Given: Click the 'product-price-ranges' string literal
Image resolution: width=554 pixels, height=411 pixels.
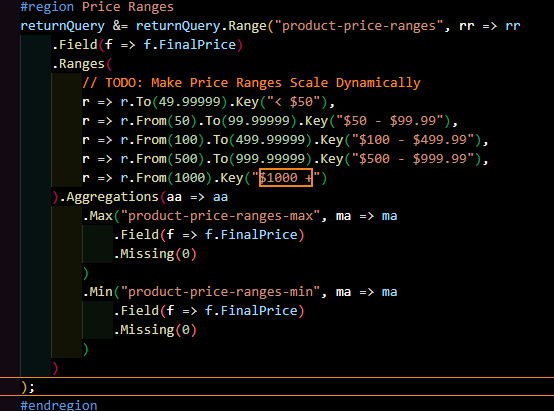Looking at the screenshot, I should coord(359,26).
